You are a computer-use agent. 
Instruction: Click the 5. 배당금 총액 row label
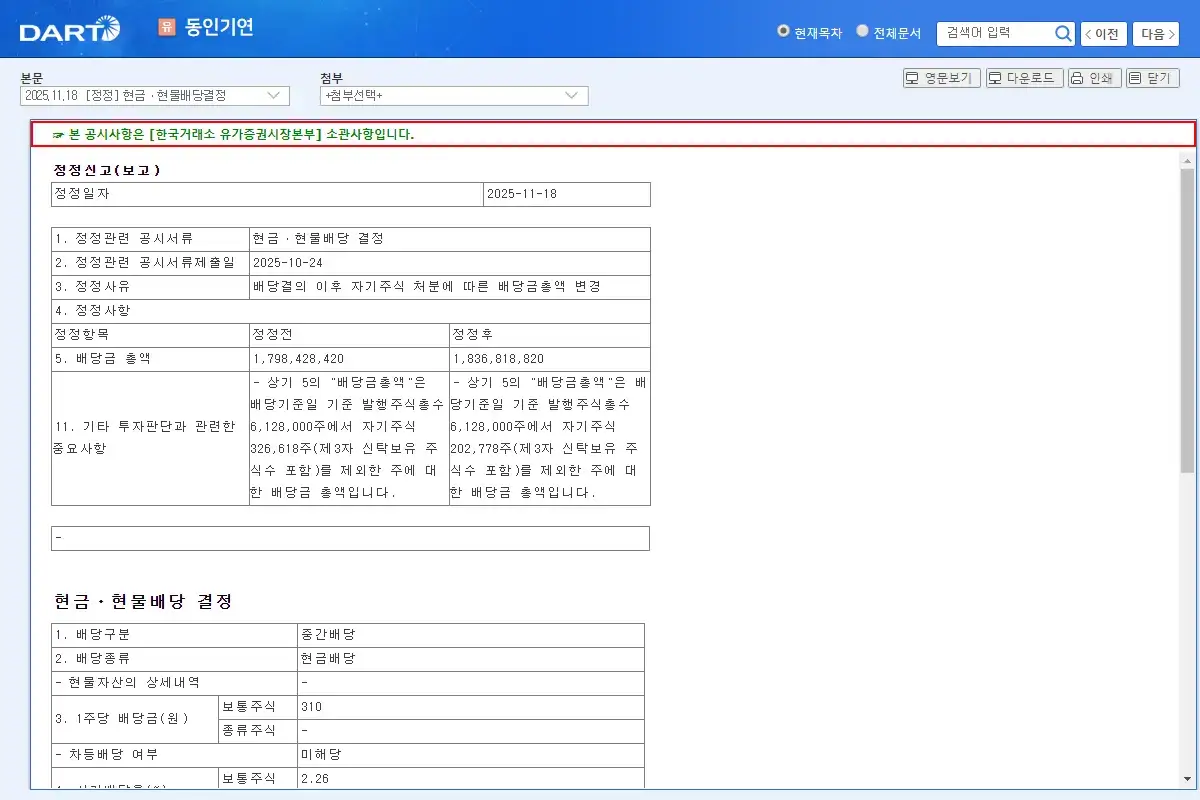pyautogui.click(x=150, y=359)
